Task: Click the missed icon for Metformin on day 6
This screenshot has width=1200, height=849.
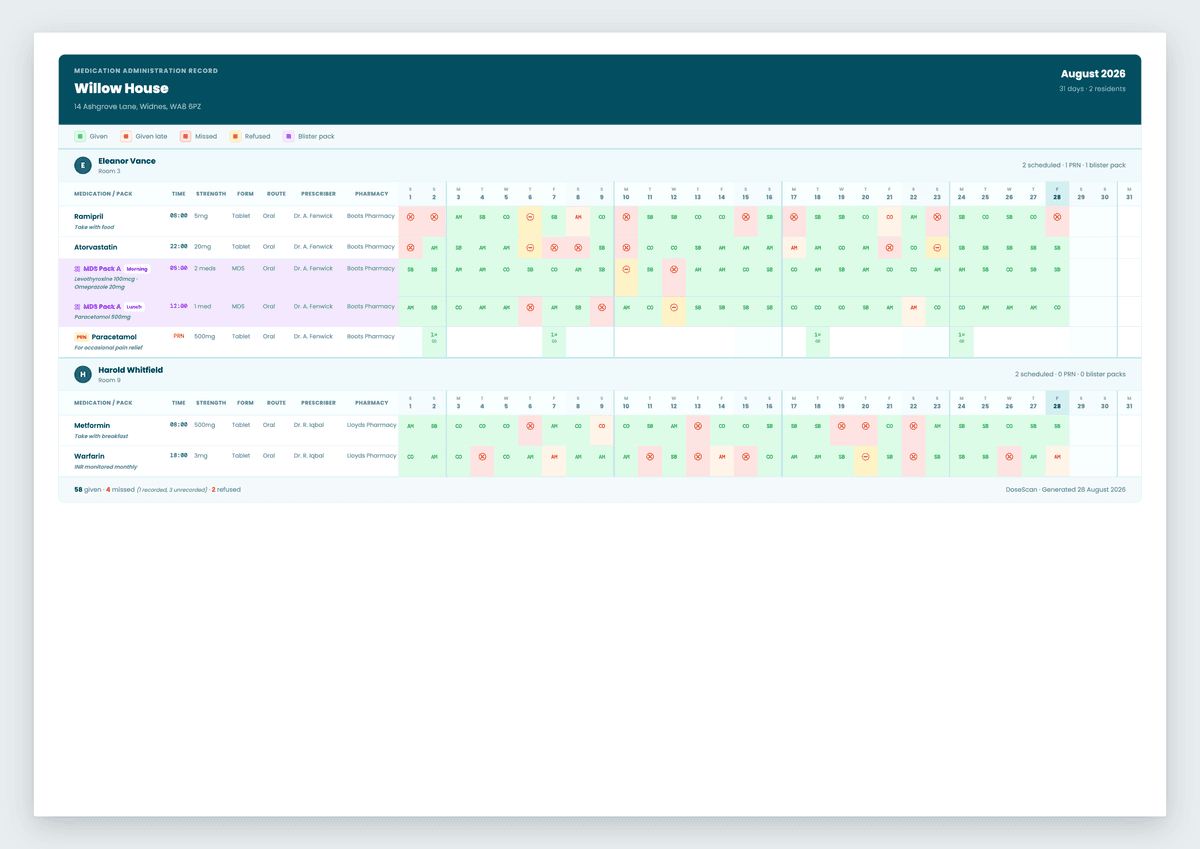Action: (x=530, y=425)
